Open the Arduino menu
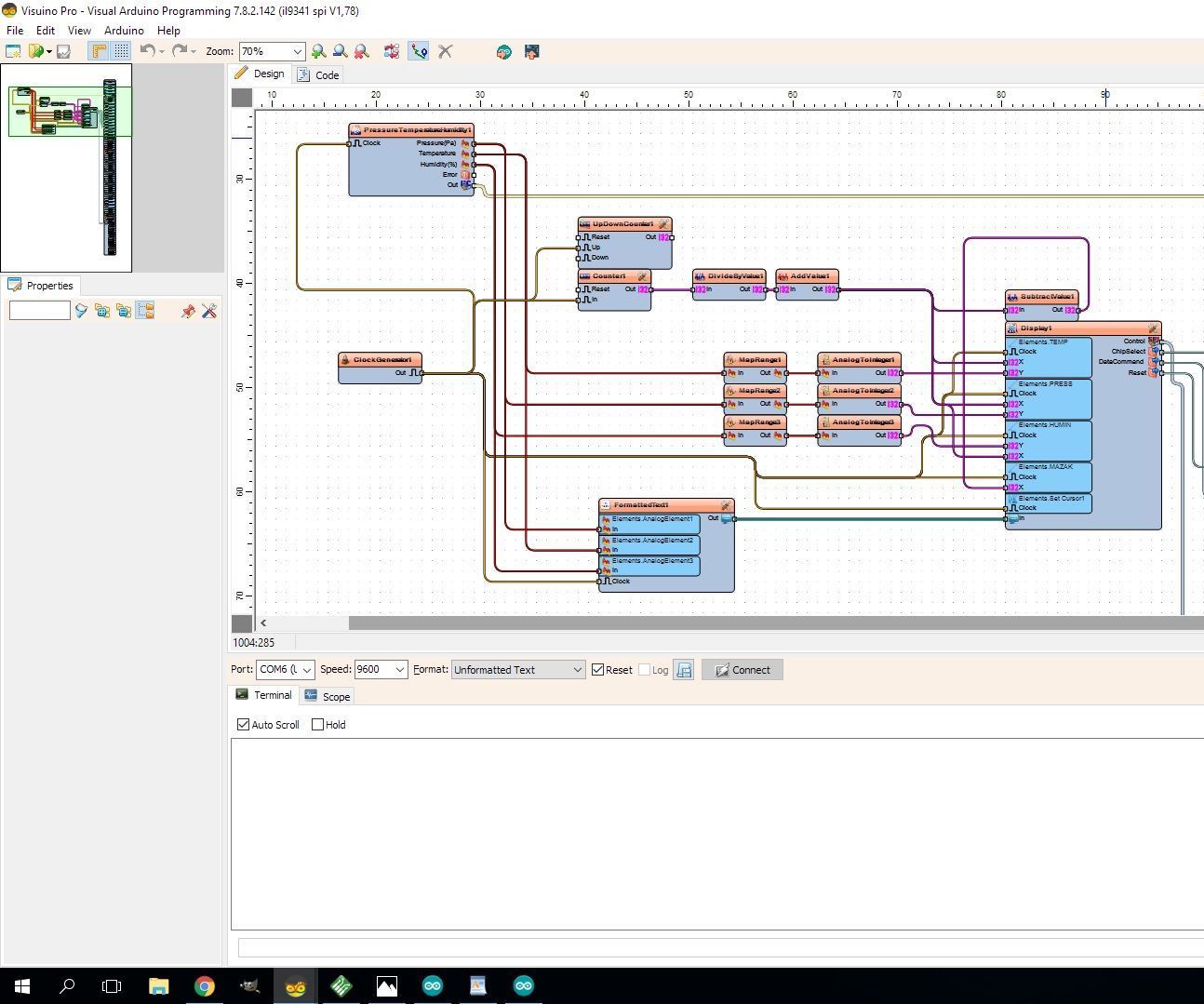Viewport: 1204px width, 1004px height. (x=124, y=31)
